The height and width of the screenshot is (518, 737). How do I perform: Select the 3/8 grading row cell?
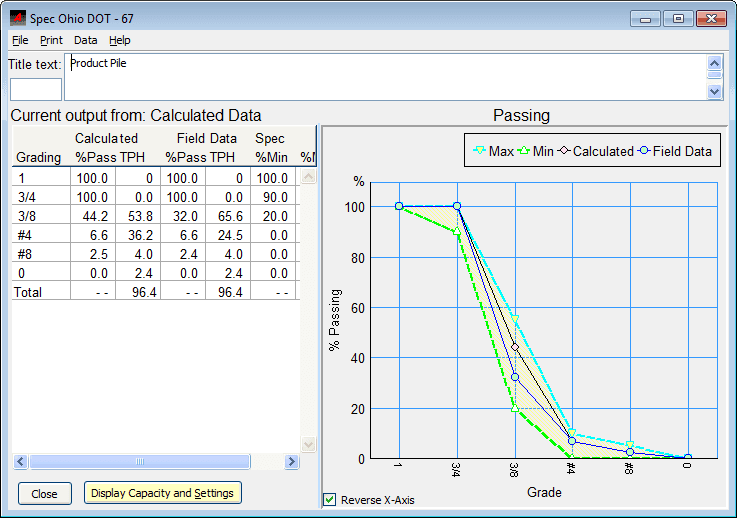pos(40,216)
